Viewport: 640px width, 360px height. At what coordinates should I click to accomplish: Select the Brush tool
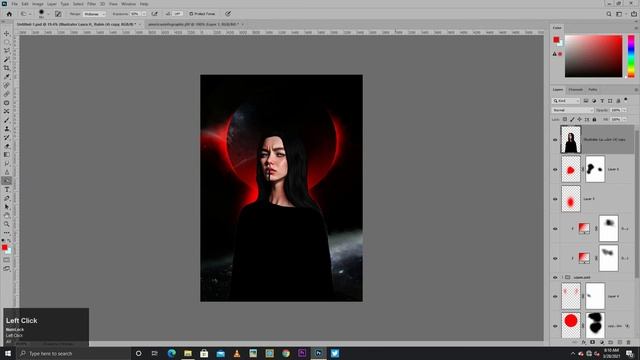tap(7, 120)
